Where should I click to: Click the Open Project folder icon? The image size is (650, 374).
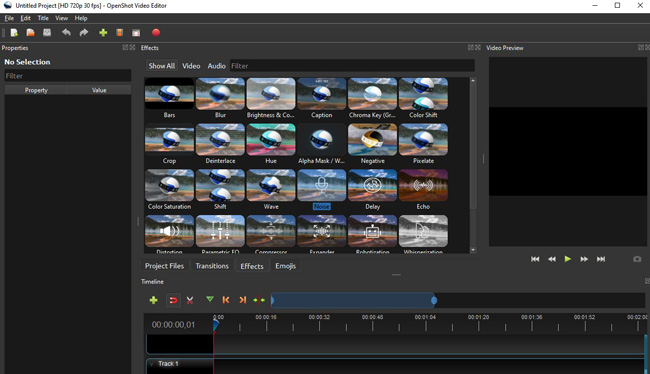30,33
